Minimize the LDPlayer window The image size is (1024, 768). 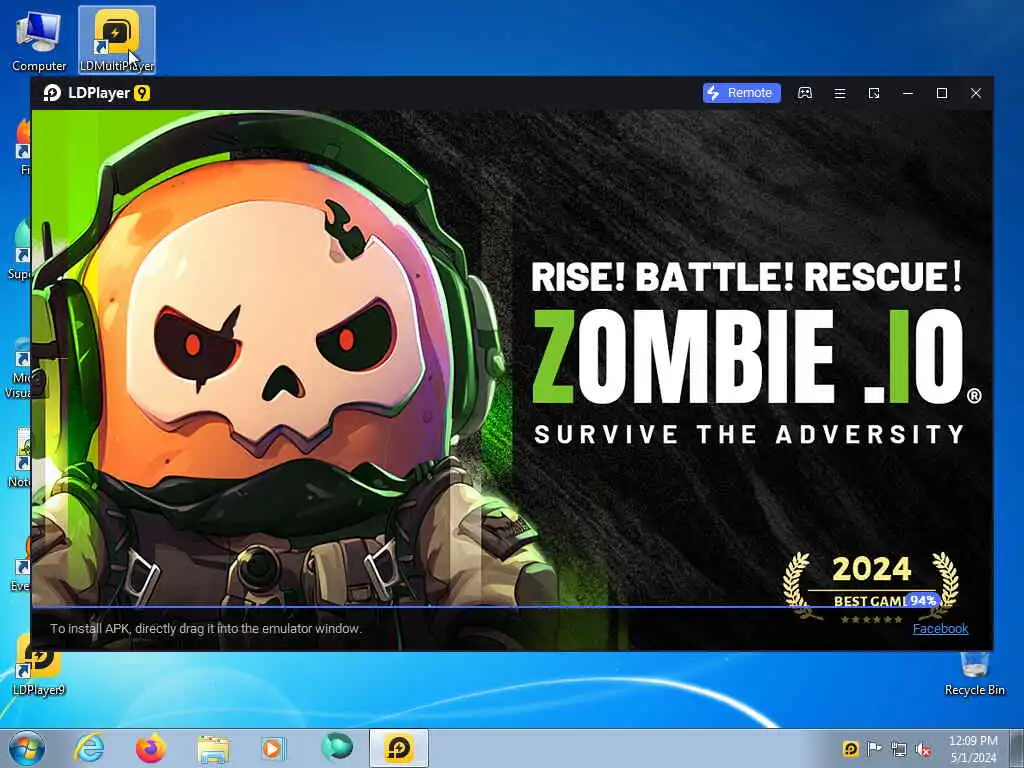click(x=908, y=93)
